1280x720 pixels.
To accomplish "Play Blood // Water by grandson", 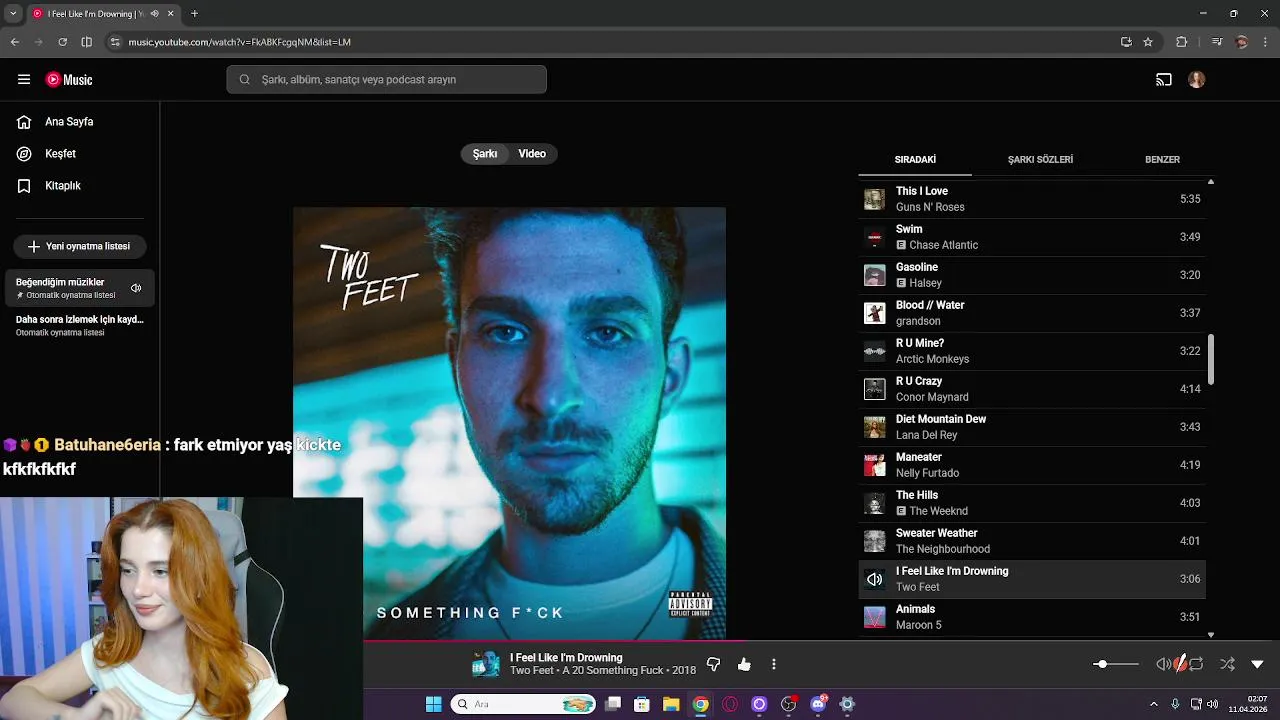I will (x=1032, y=313).
